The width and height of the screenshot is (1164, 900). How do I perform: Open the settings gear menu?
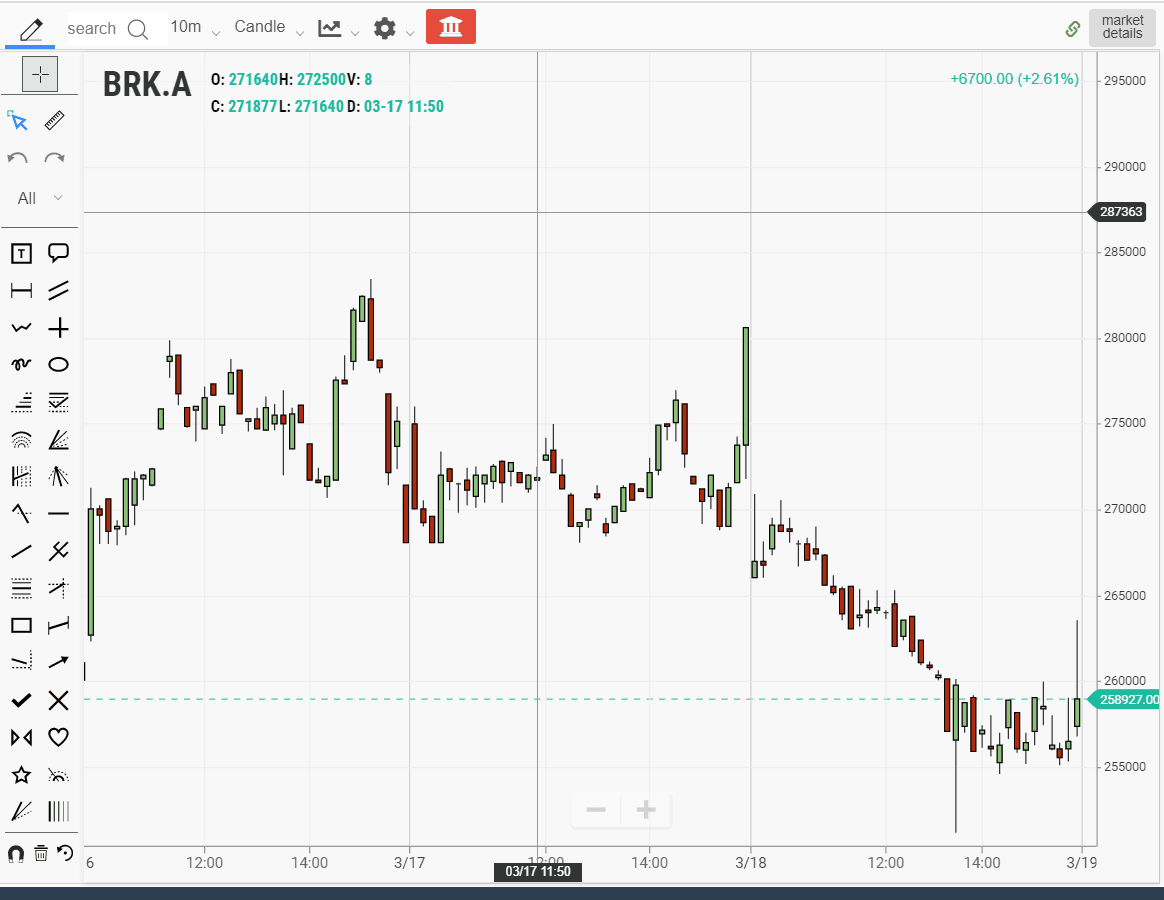pos(393,28)
